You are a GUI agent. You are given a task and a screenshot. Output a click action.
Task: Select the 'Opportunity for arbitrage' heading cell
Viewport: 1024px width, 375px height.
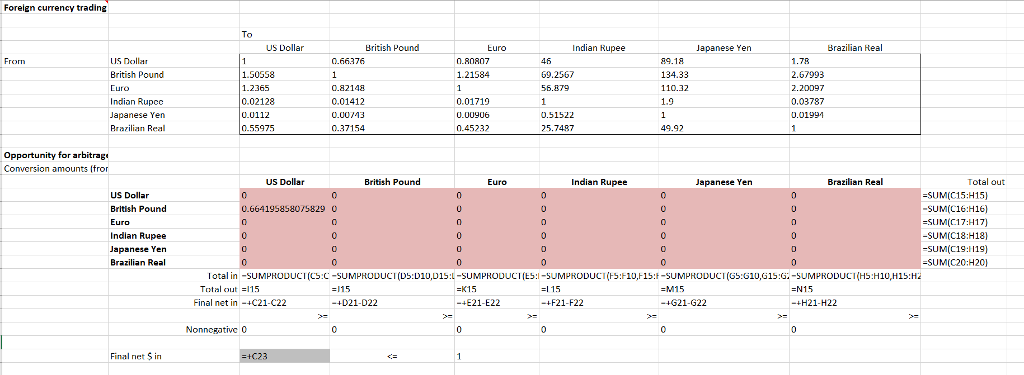[54, 155]
